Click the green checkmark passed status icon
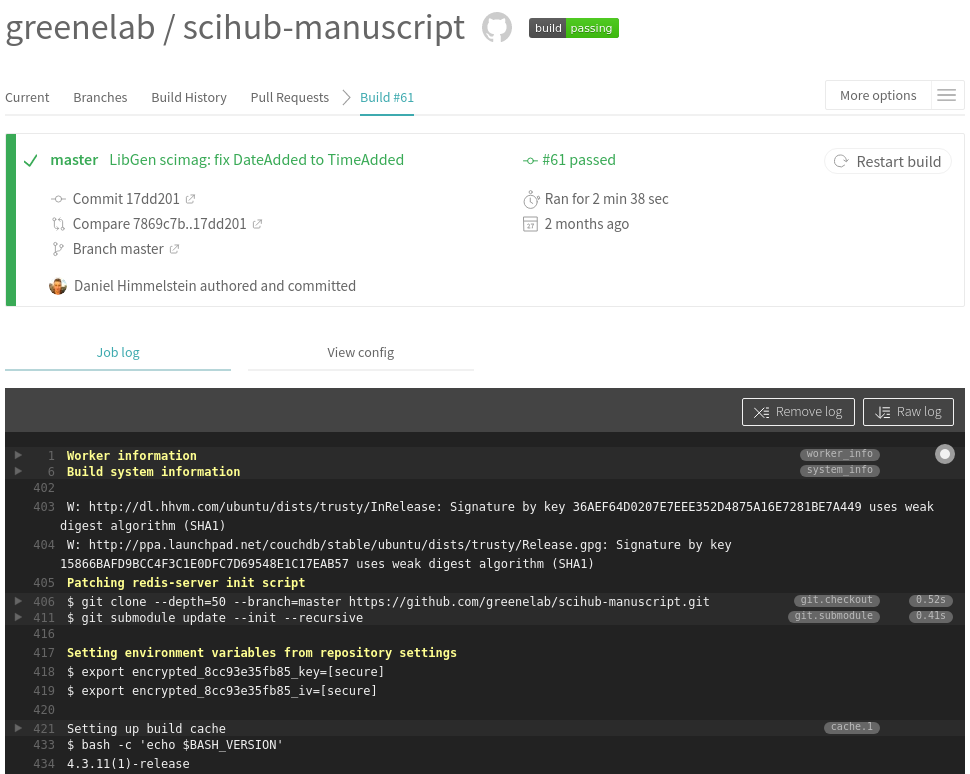Screen dimensions: 970x774 tap(30, 161)
